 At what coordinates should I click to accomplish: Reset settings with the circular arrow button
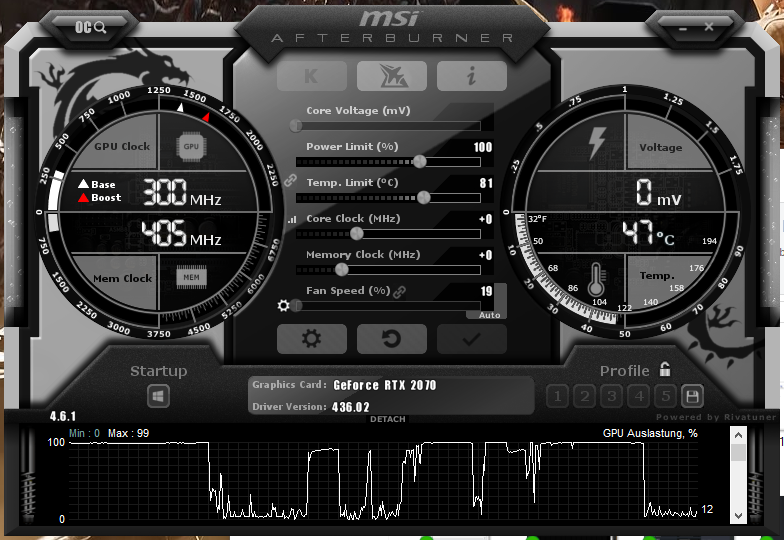pos(392,339)
